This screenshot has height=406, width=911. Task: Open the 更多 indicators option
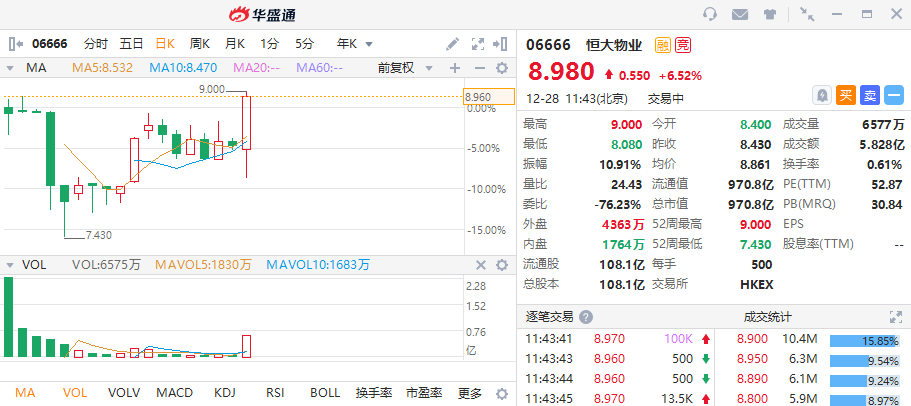tap(469, 393)
